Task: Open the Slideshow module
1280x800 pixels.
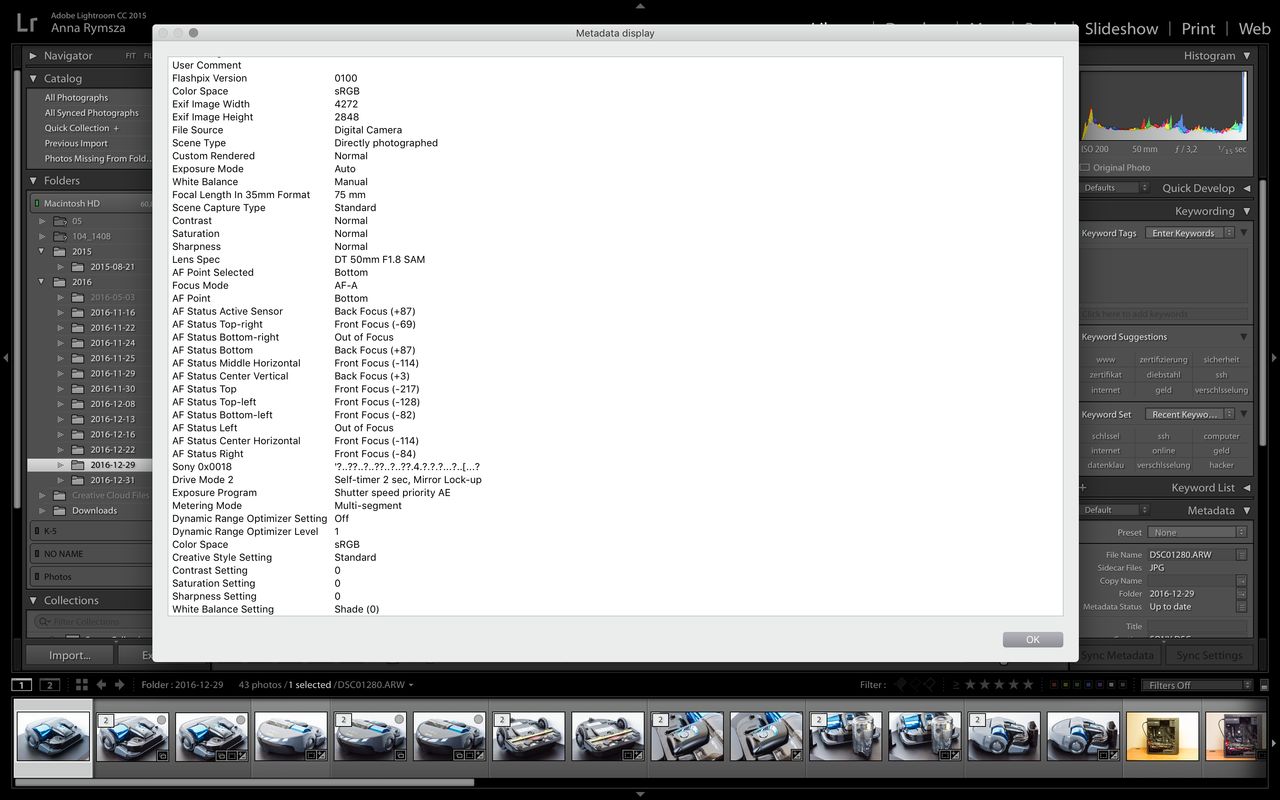Action: coord(1121,29)
